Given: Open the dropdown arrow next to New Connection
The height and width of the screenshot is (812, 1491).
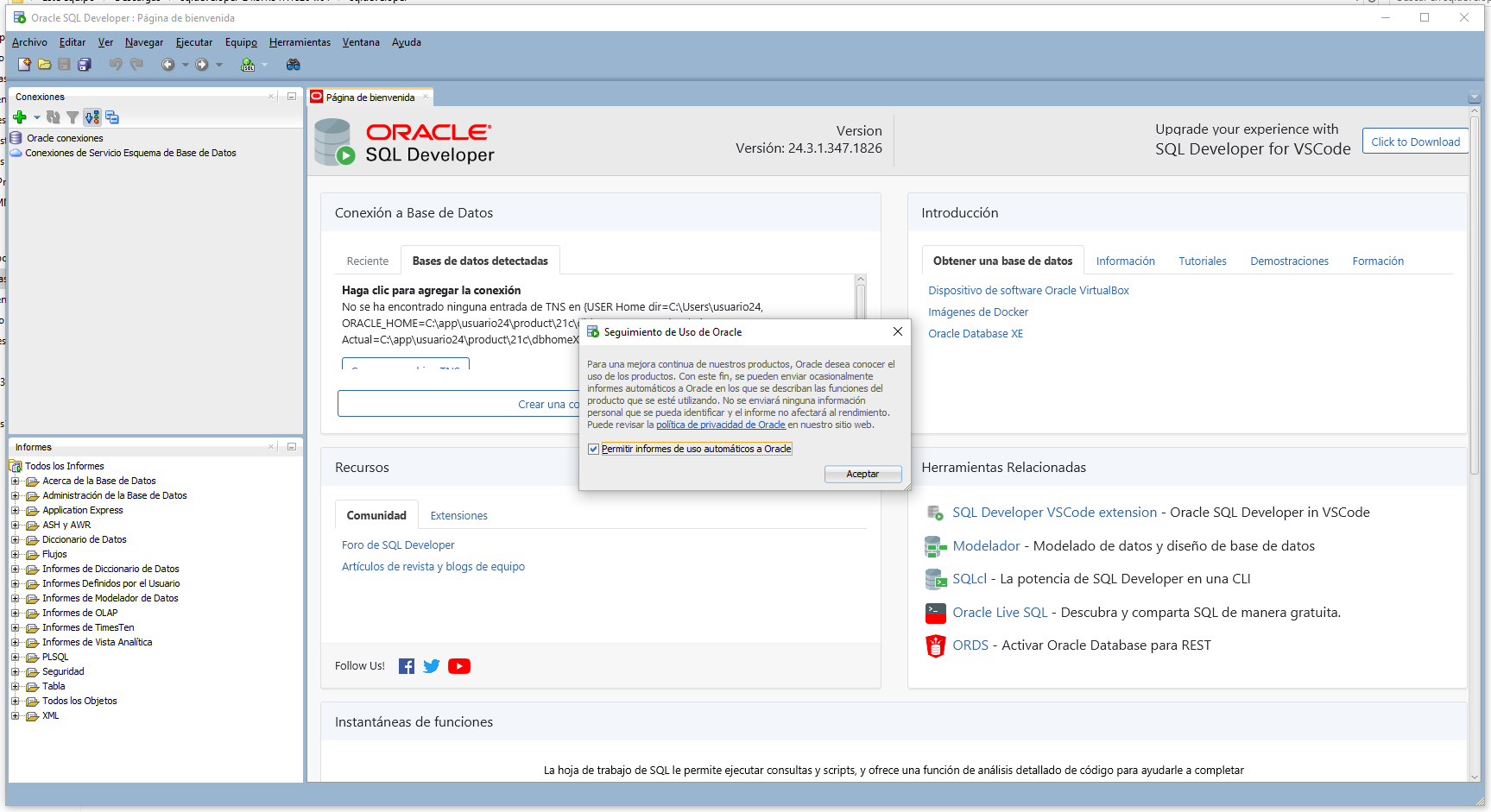Looking at the screenshot, I should point(36,117).
